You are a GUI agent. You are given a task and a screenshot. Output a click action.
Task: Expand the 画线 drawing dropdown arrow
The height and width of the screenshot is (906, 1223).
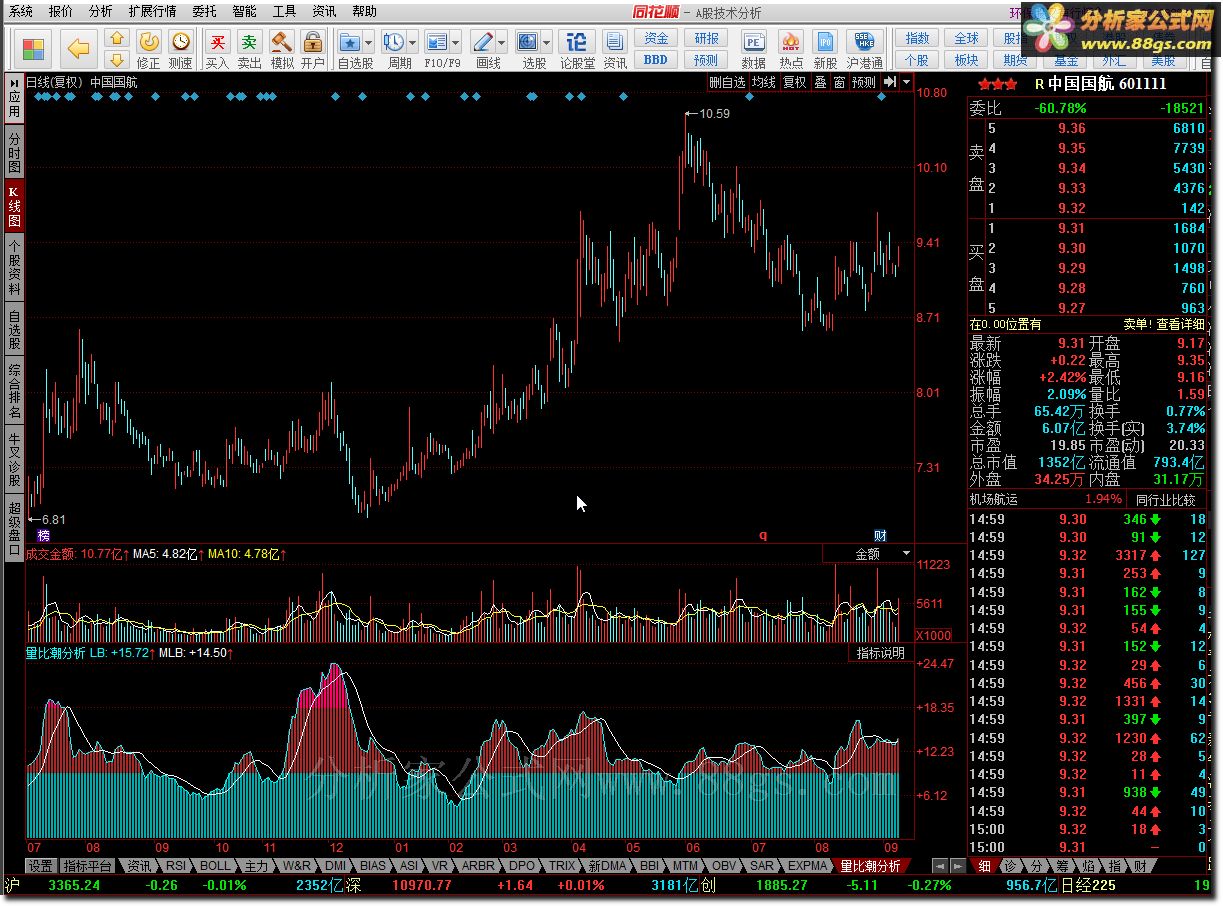click(501, 43)
